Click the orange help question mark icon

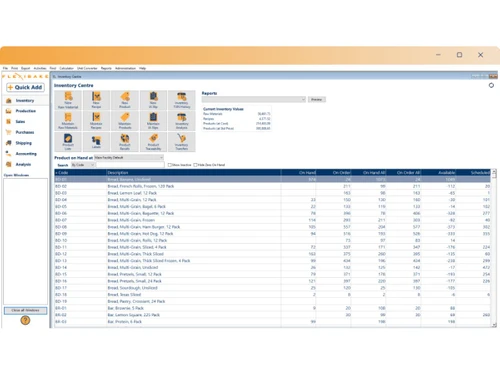point(25,320)
